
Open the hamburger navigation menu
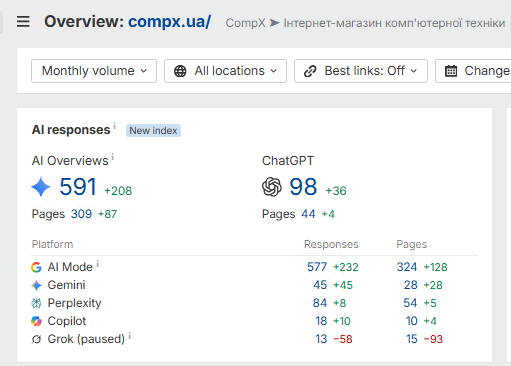click(x=23, y=22)
